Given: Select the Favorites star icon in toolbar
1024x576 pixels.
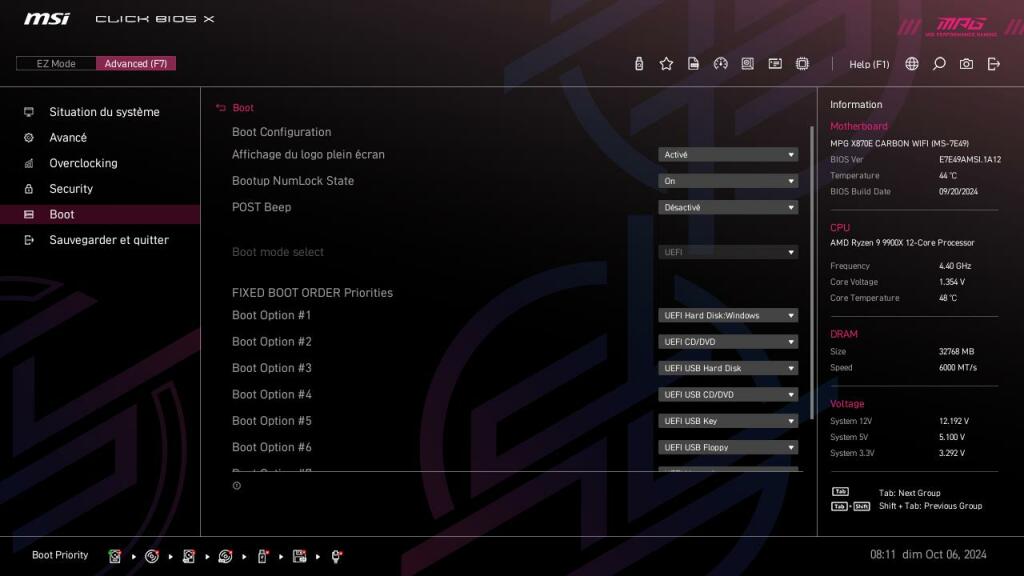Looking at the screenshot, I should (666, 63).
